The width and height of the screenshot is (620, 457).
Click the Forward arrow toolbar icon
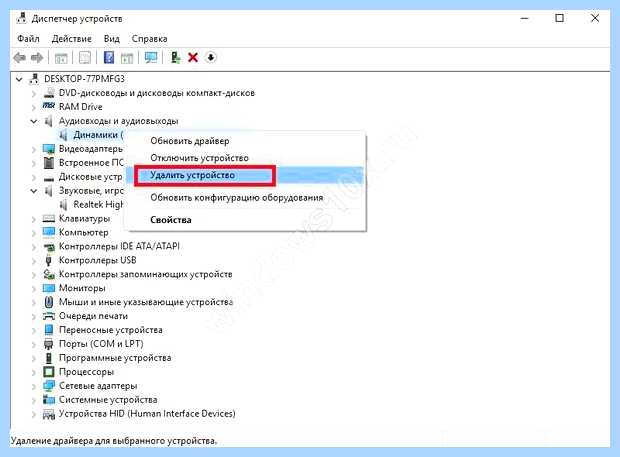point(37,58)
